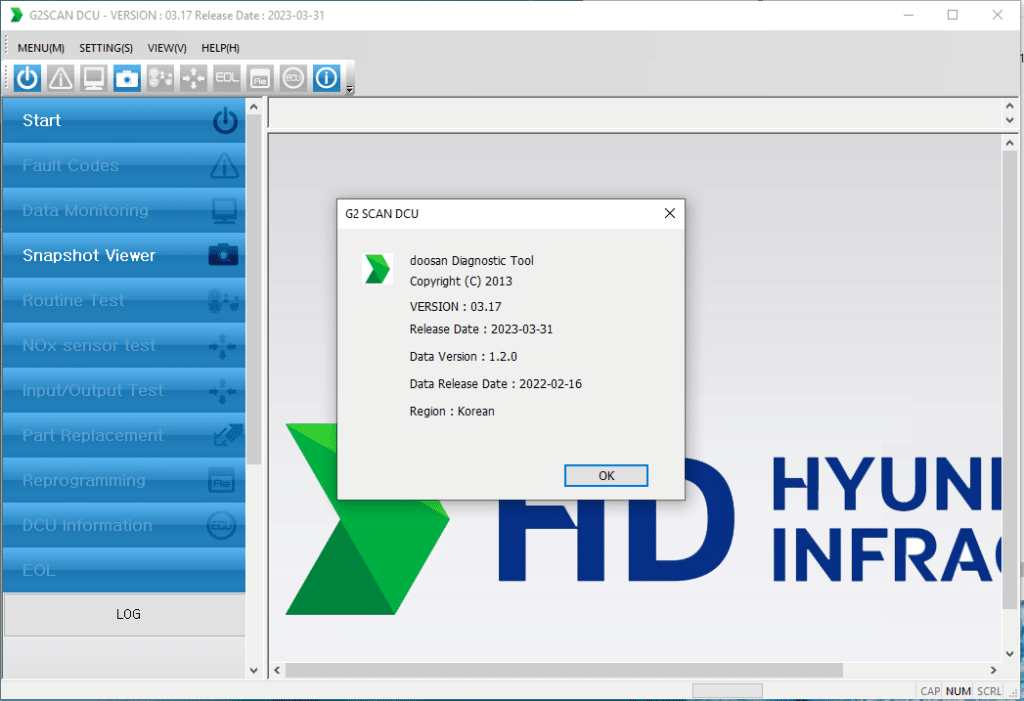Open the MENU(M) menu
Viewport: 1024px width, 701px height.
(40, 48)
